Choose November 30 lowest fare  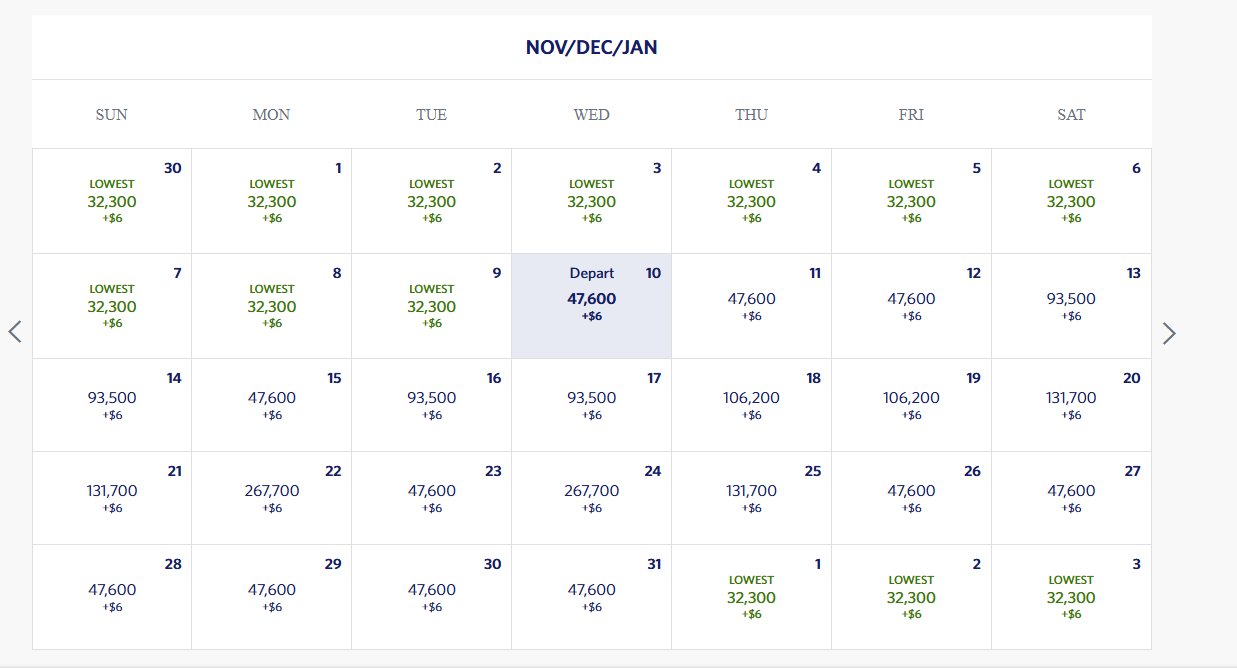pyautogui.click(x=112, y=201)
